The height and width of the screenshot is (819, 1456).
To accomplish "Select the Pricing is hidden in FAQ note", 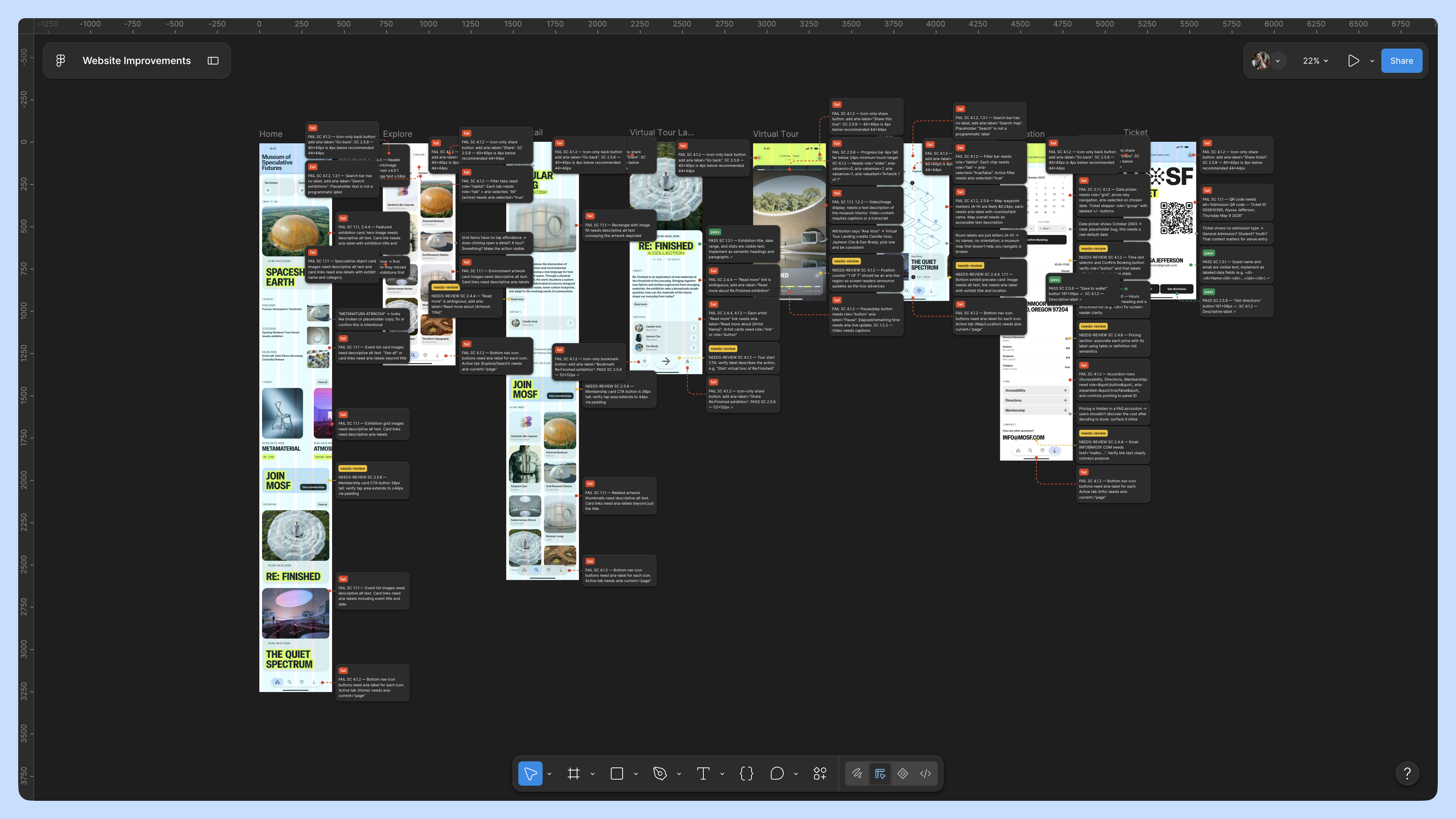I will point(1113,414).
